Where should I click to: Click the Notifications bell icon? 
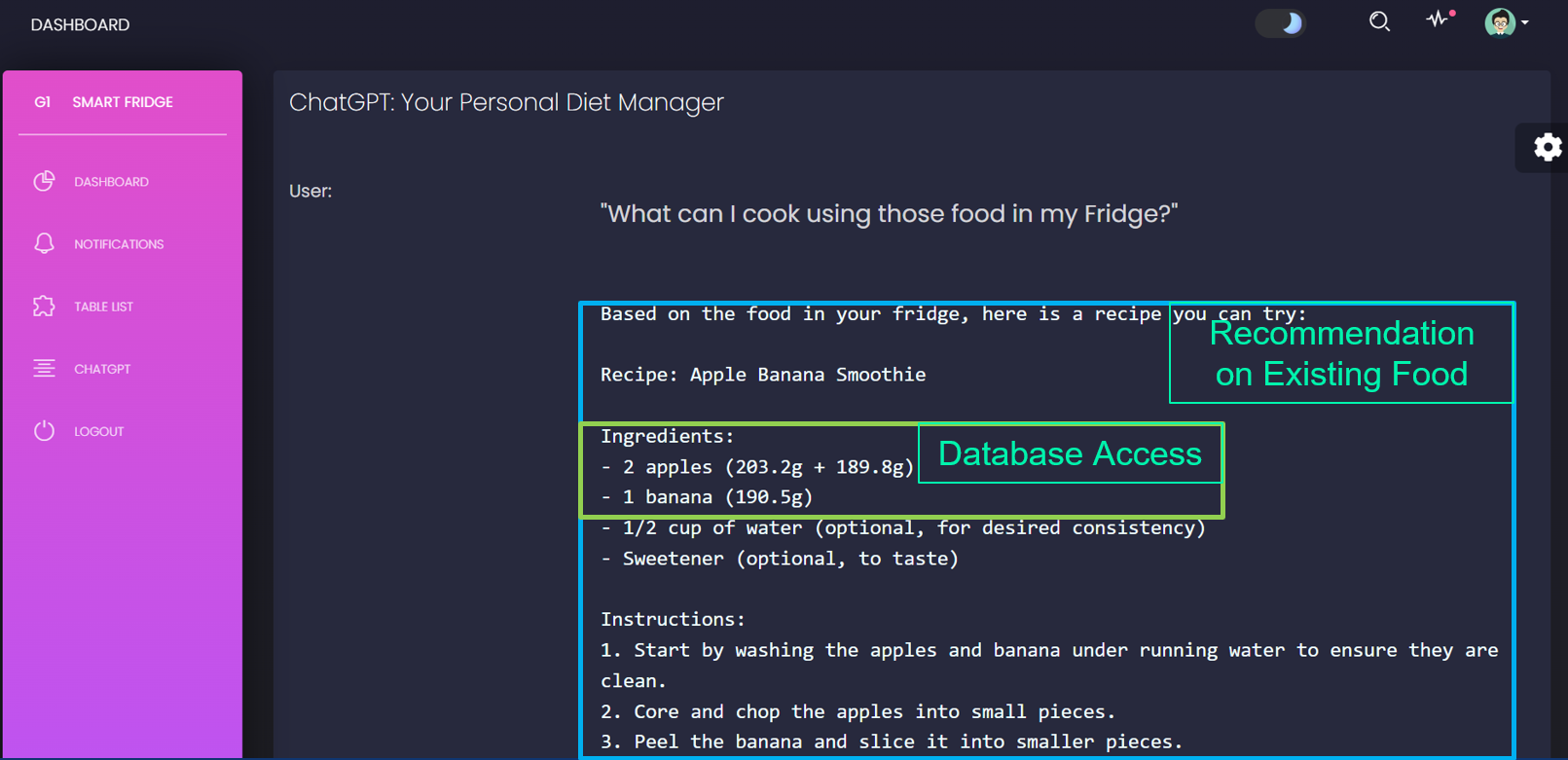point(44,243)
